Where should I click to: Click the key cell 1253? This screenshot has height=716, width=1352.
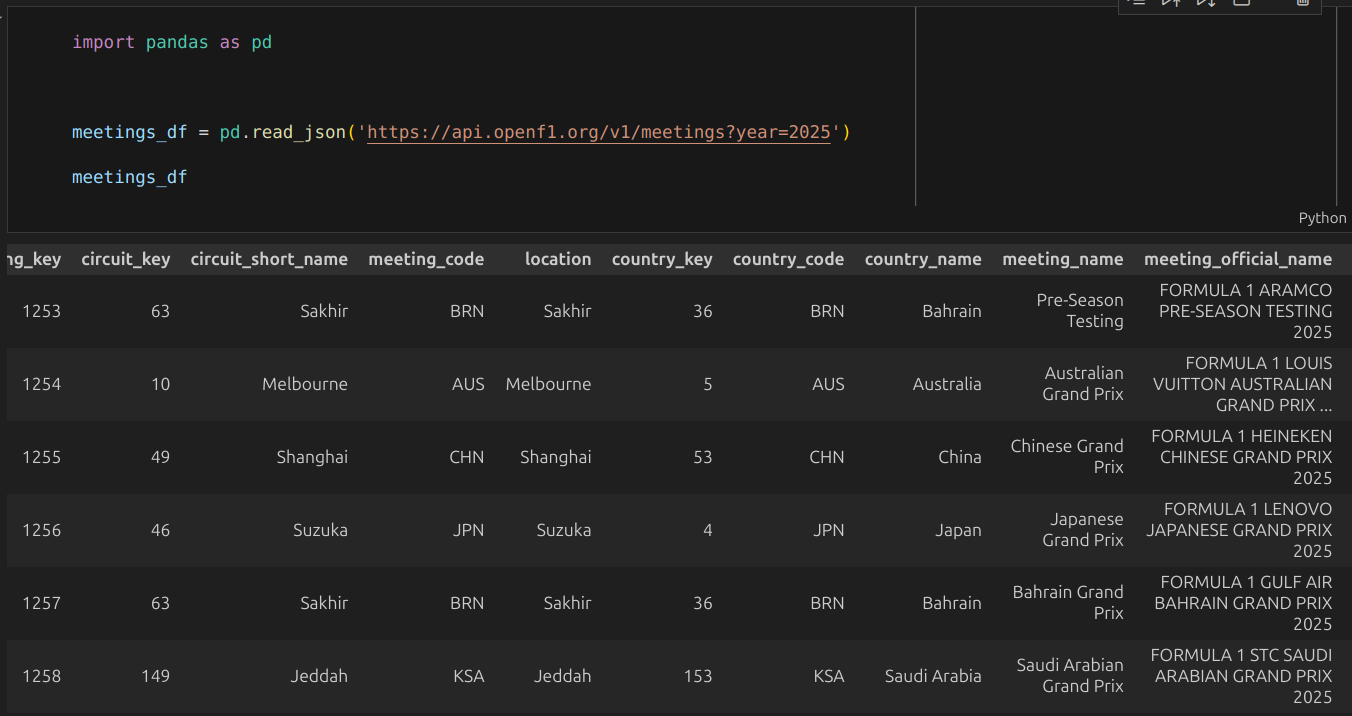point(42,311)
